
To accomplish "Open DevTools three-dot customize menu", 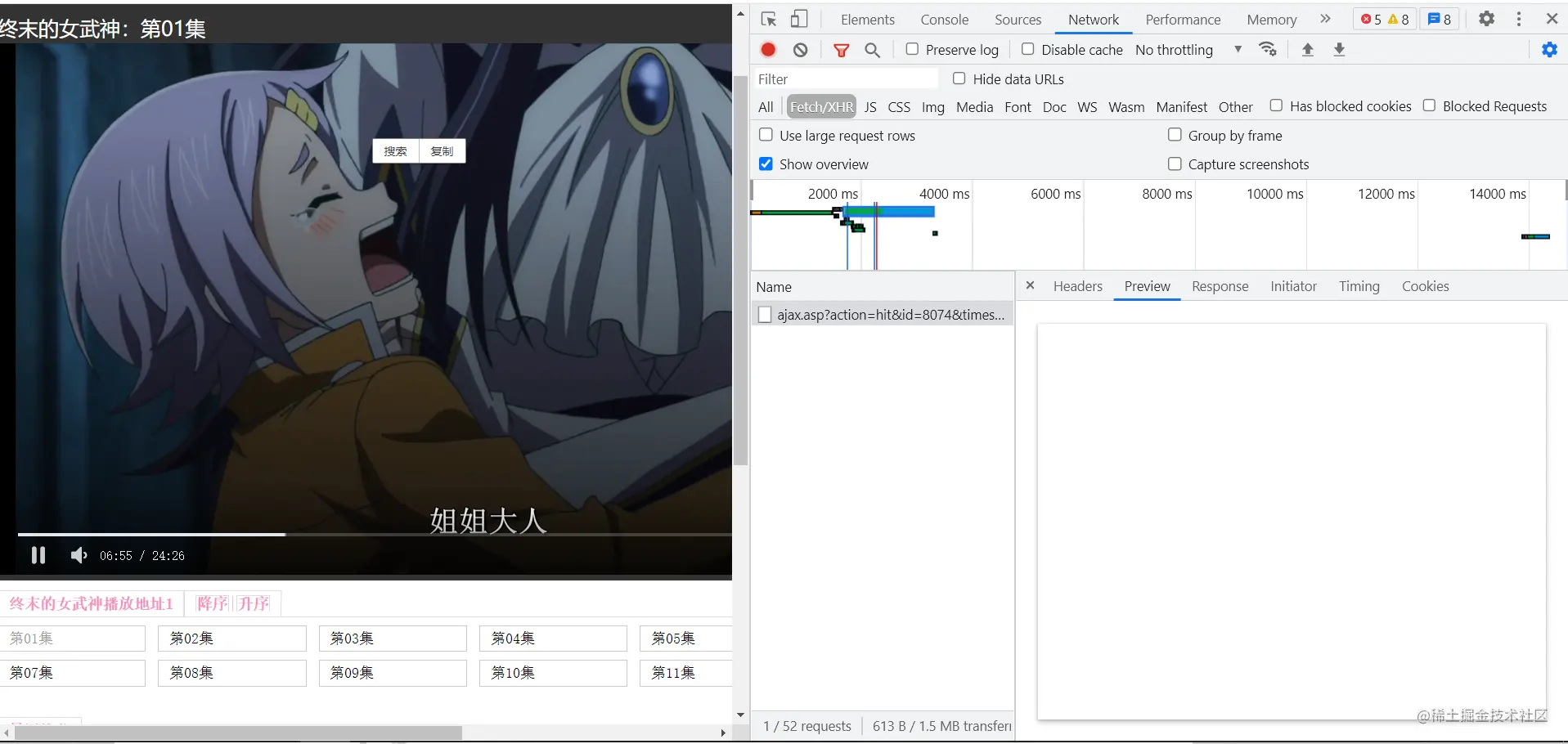I will [1519, 19].
